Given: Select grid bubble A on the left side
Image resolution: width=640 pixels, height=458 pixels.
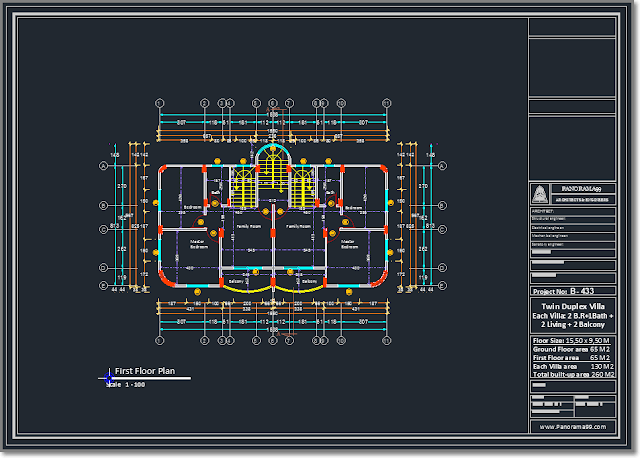Looking at the screenshot, I should 103,166.
